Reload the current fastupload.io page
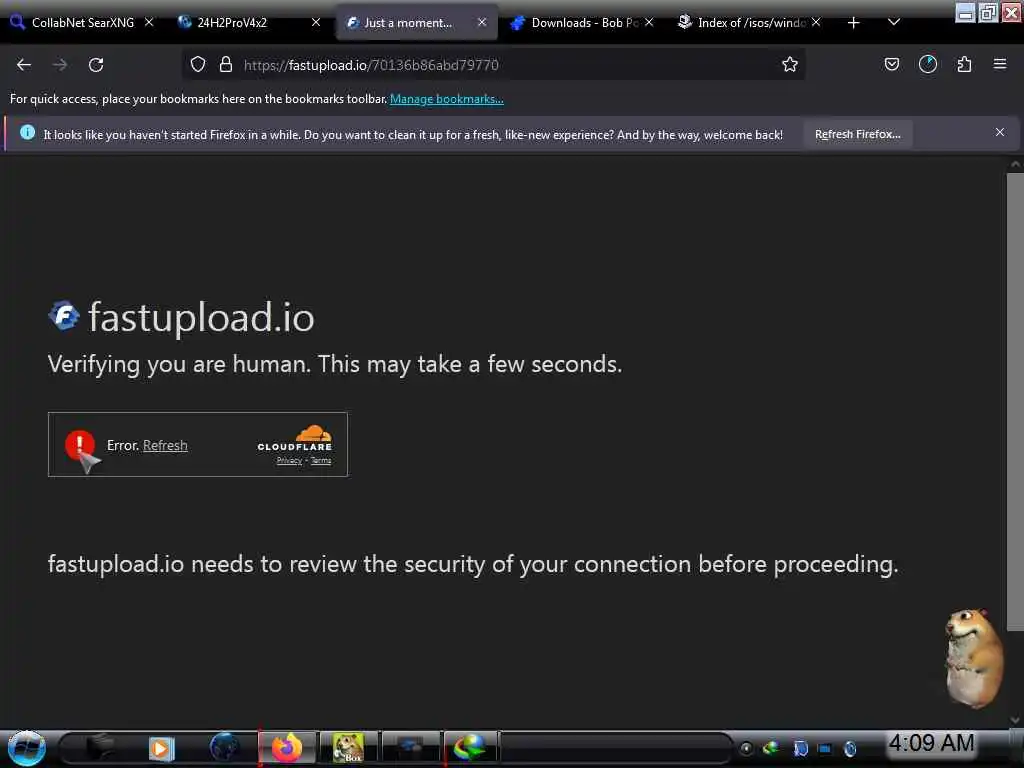Image resolution: width=1024 pixels, height=768 pixels. coord(96,65)
